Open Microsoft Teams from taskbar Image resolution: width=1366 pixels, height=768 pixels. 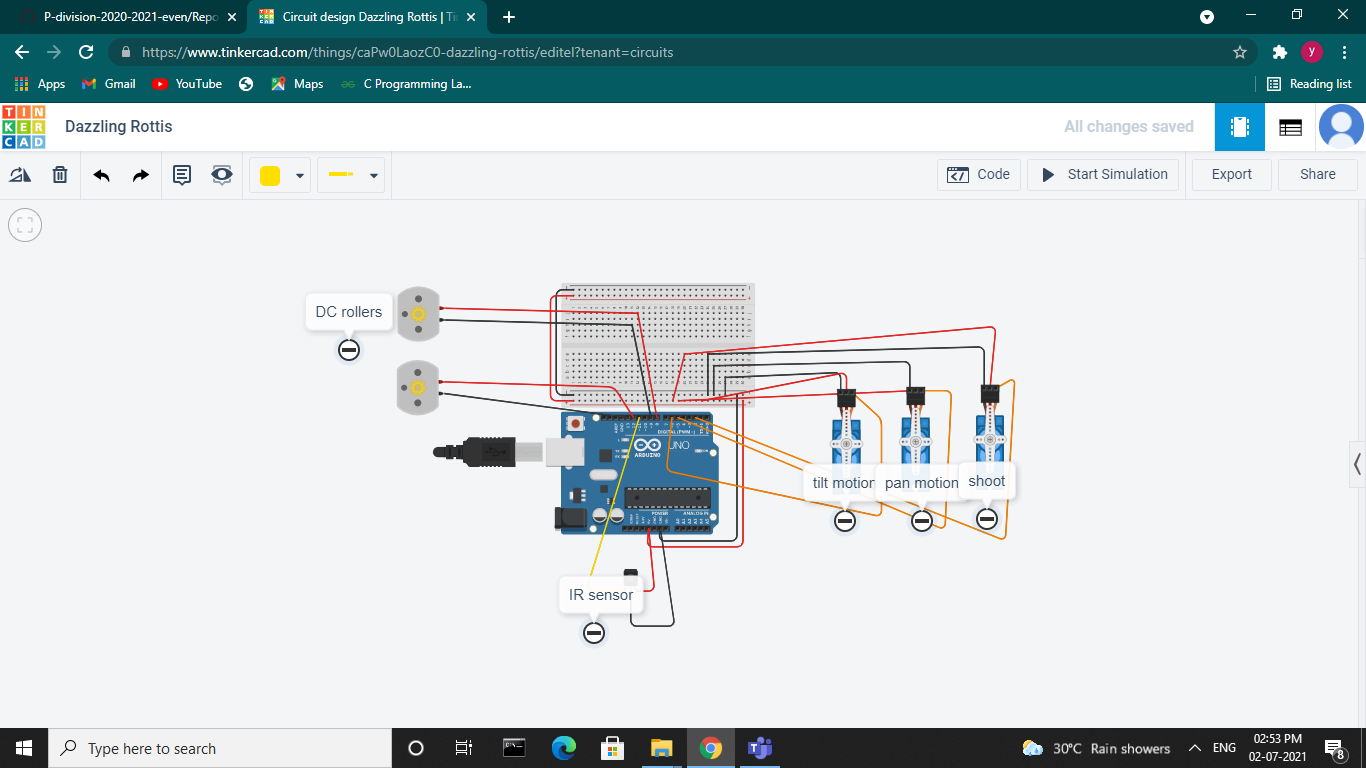759,748
